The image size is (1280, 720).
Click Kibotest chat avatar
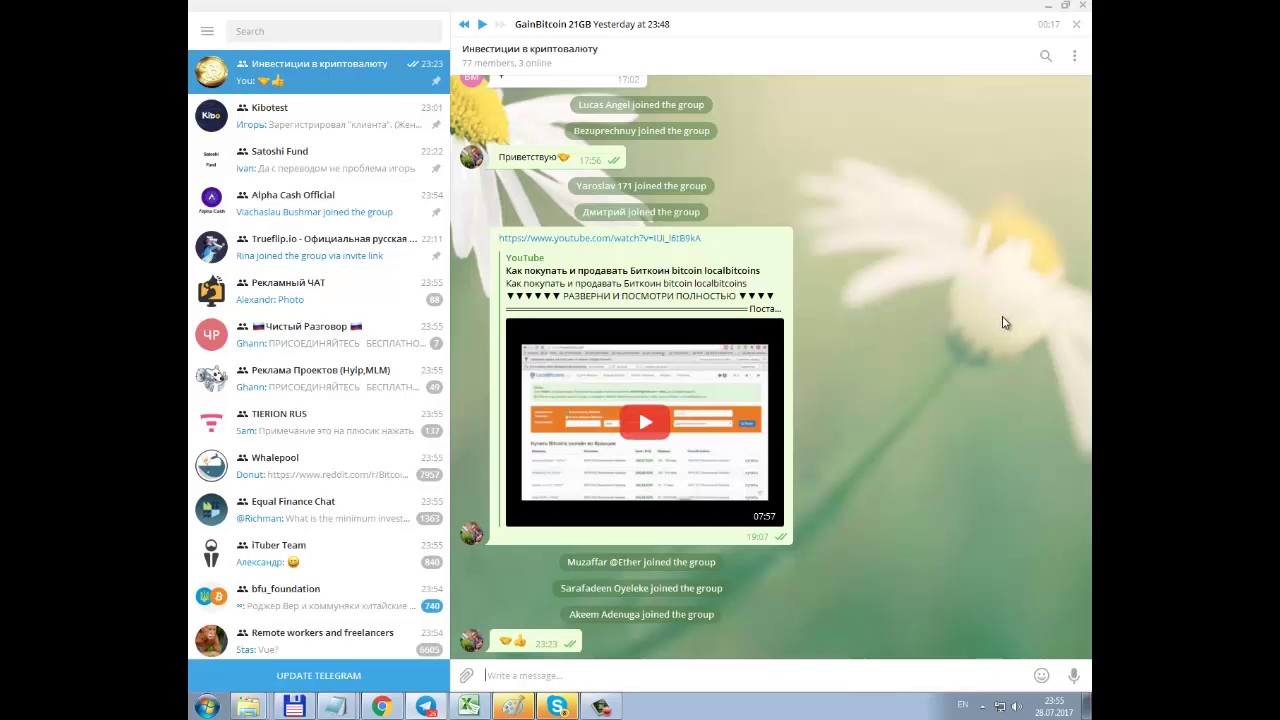(211, 116)
